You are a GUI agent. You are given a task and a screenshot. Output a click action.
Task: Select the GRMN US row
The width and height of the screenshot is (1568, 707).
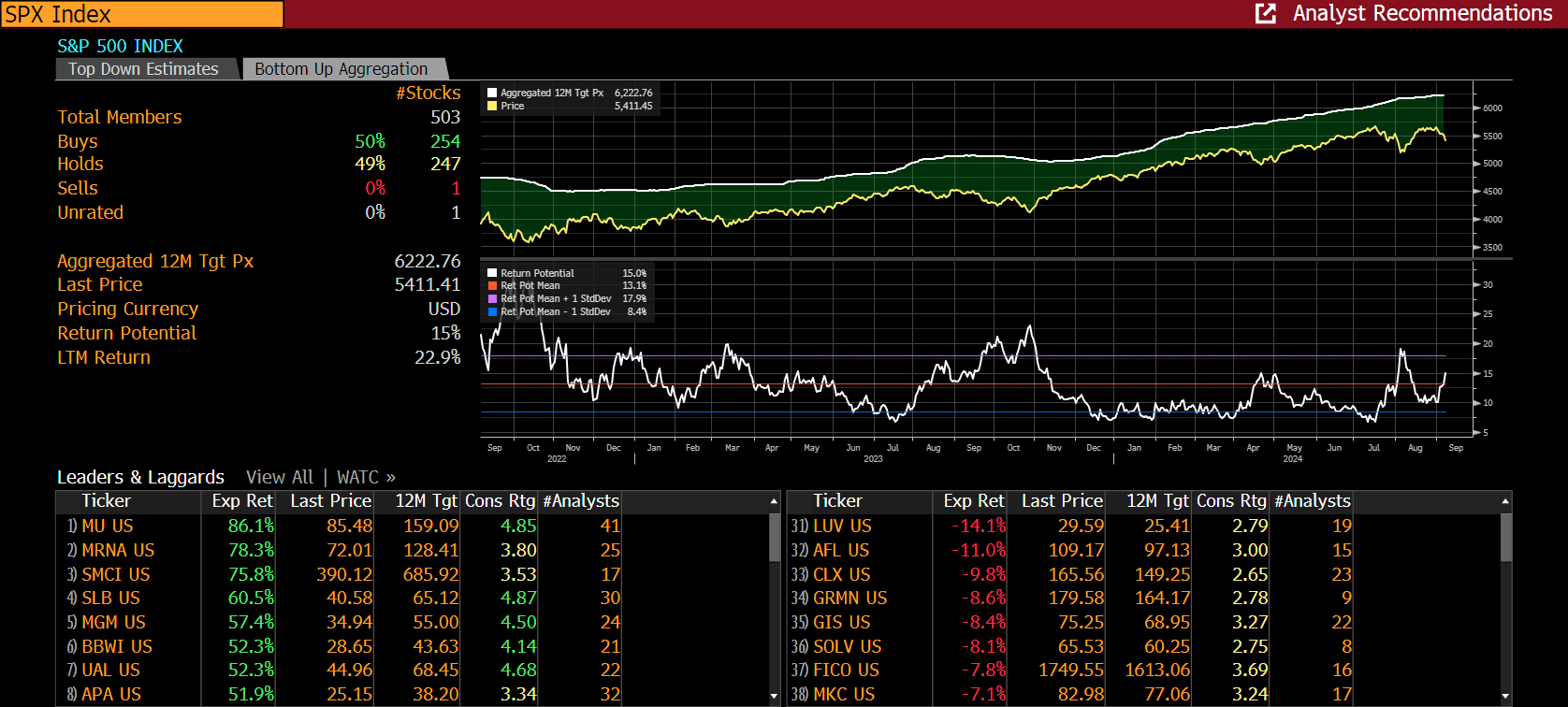pyautogui.click(x=1144, y=599)
